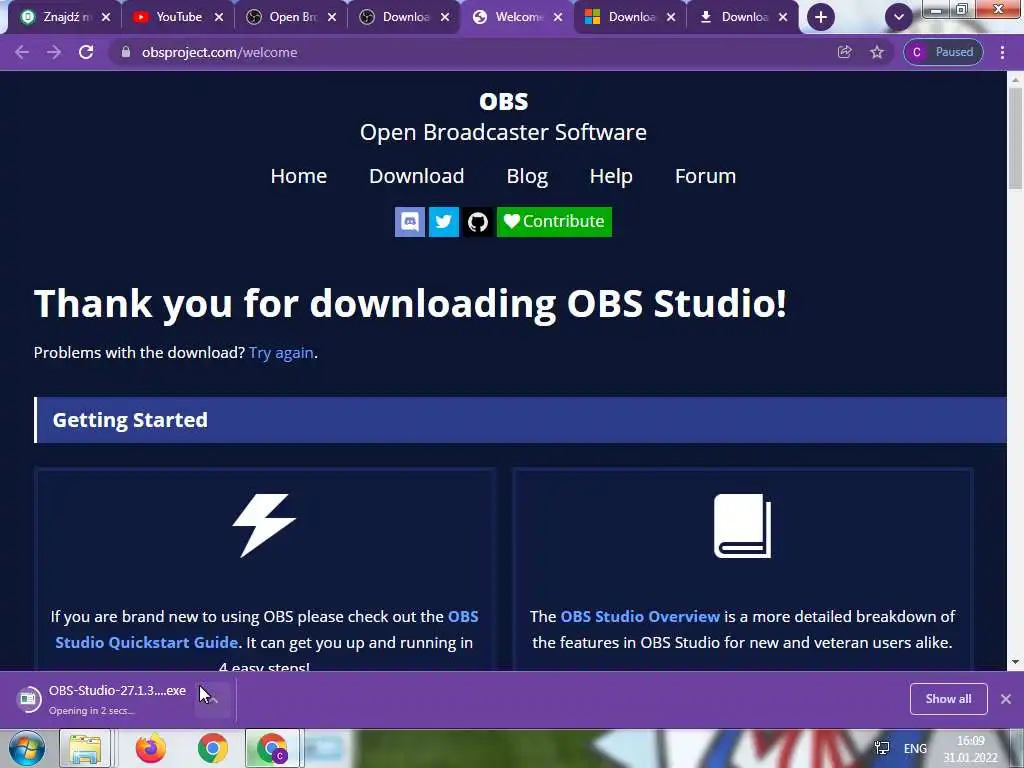Image resolution: width=1024 pixels, height=768 pixels.
Task: Open the Help menu item
Action: click(611, 176)
